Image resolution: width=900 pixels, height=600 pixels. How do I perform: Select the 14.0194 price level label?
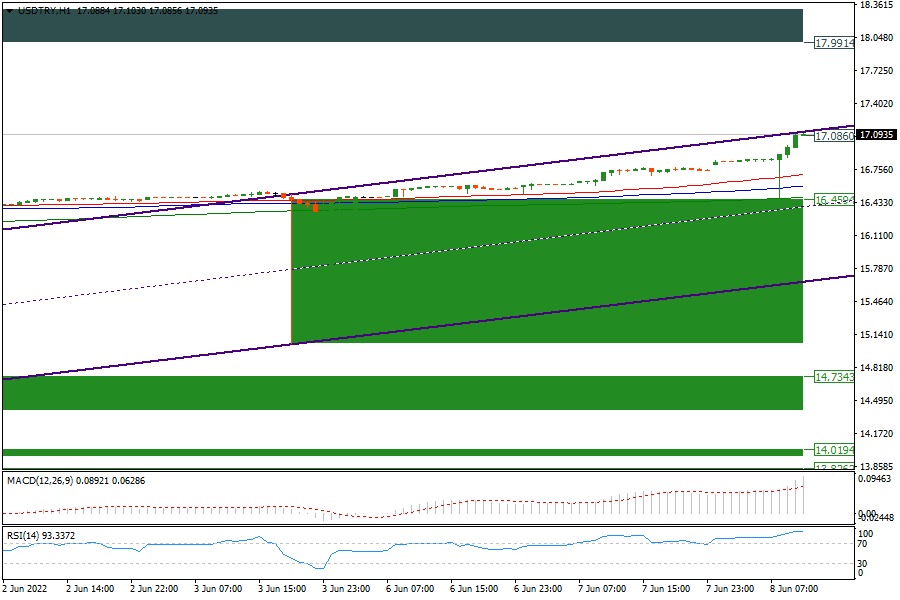click(833, 450)
